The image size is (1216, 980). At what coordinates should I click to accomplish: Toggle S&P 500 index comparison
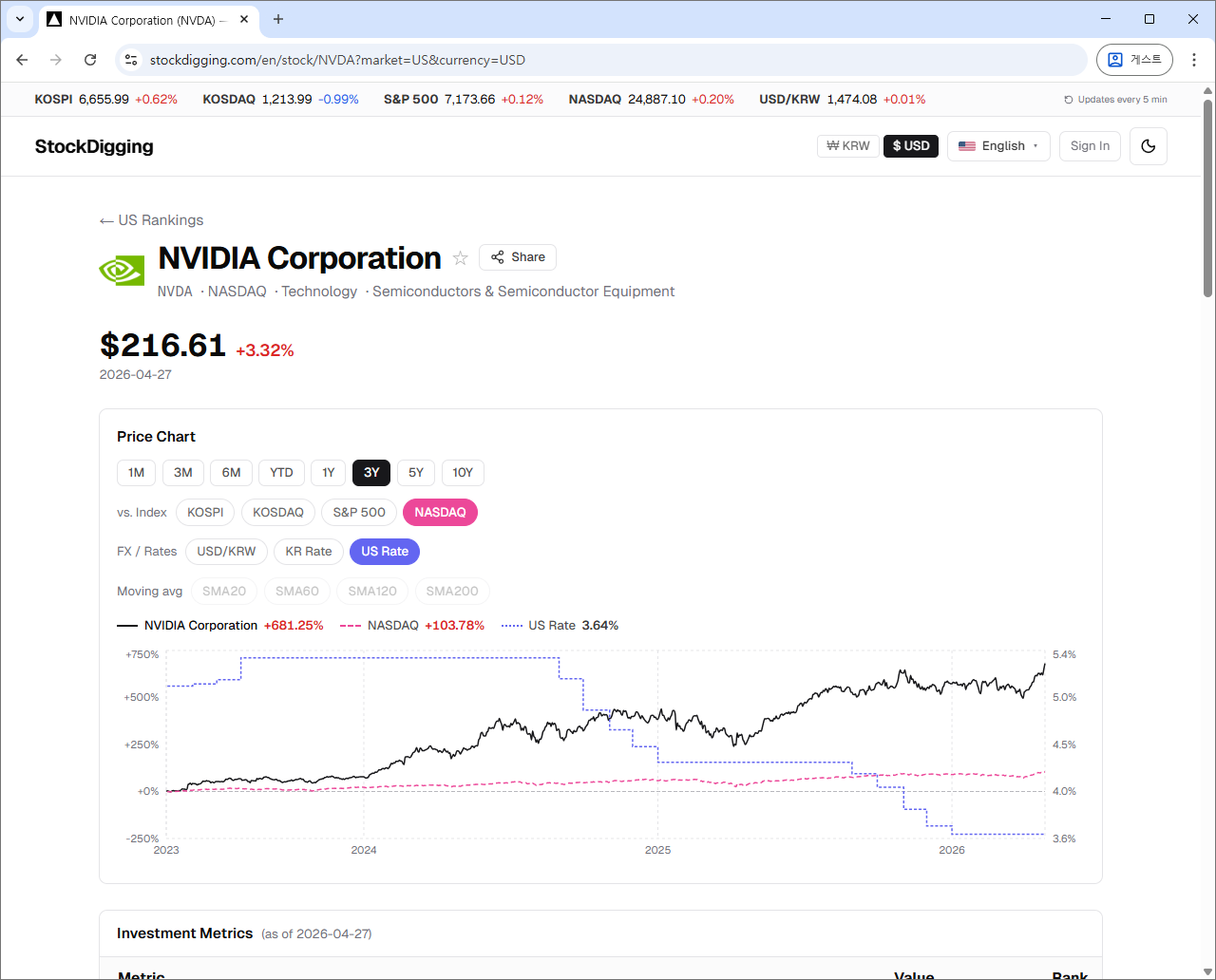[x=359, y=513]
